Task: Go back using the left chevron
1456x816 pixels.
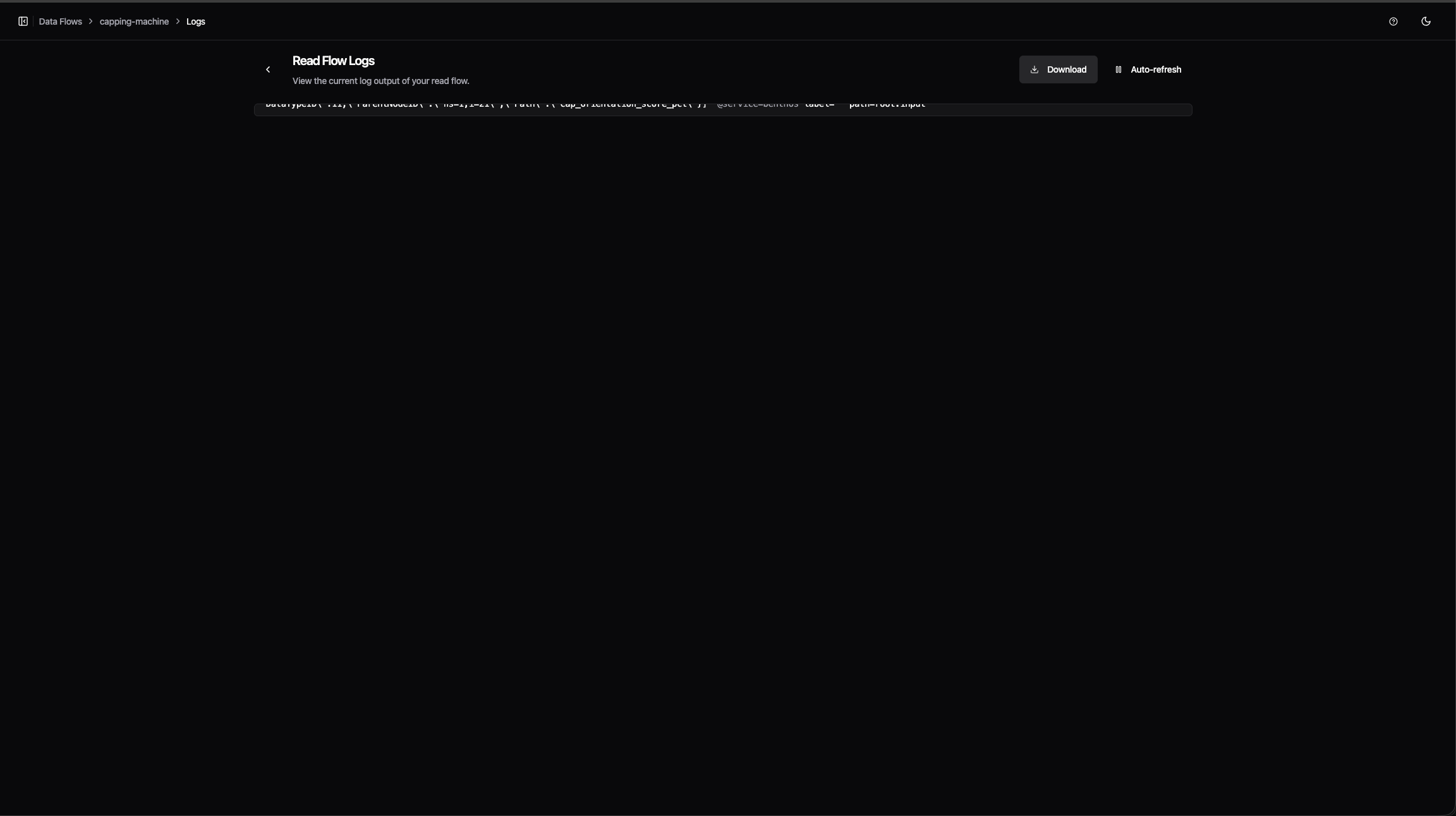Action: click(x=268, y=69)
